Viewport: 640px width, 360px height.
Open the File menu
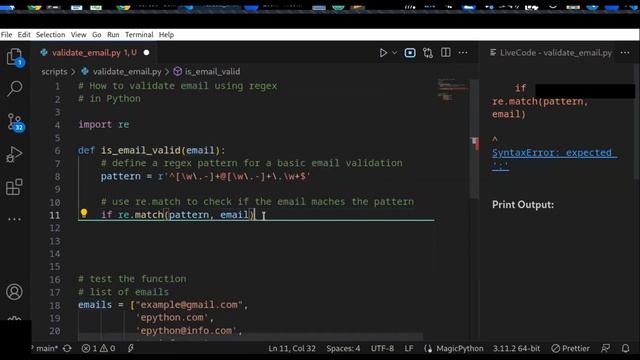(x=7, y=35)
